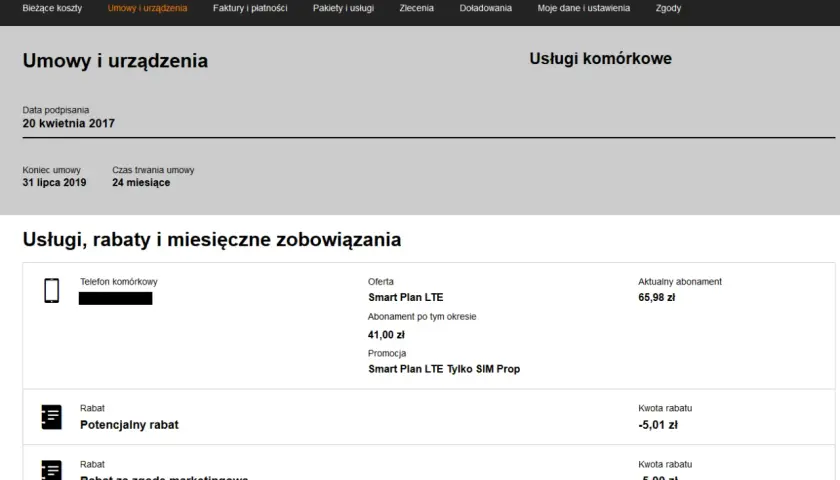
Task: Click the Umowy i urządzenia page heading
Action: (x=115, y=61)
